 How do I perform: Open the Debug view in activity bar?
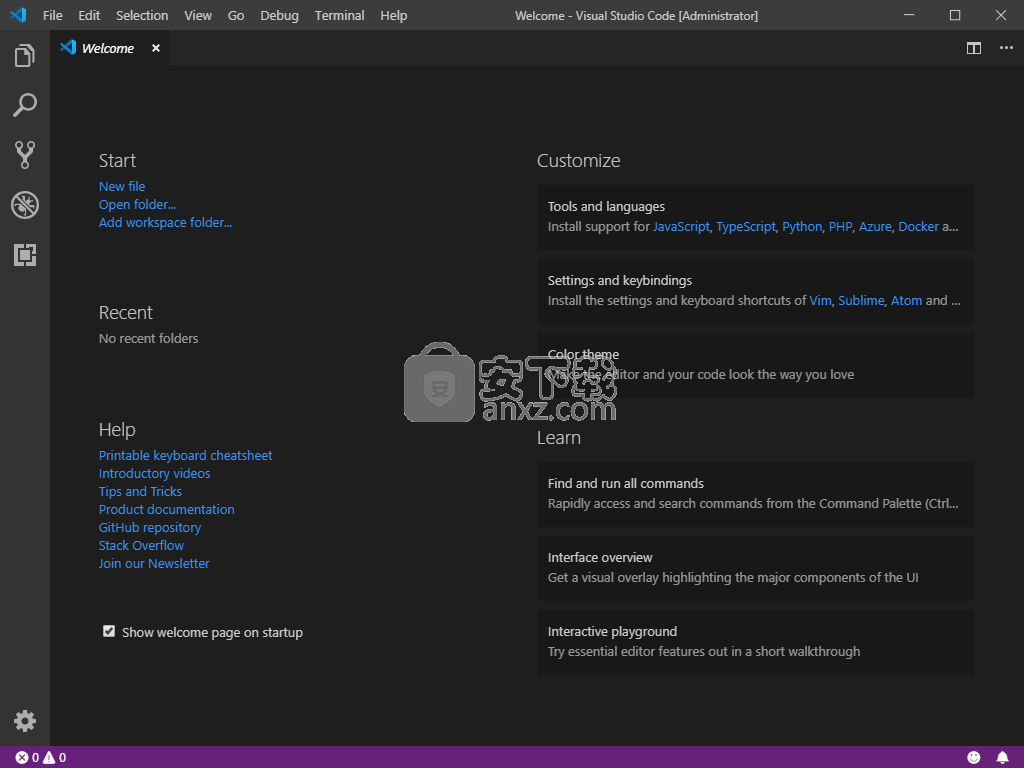tap(25, 205)
